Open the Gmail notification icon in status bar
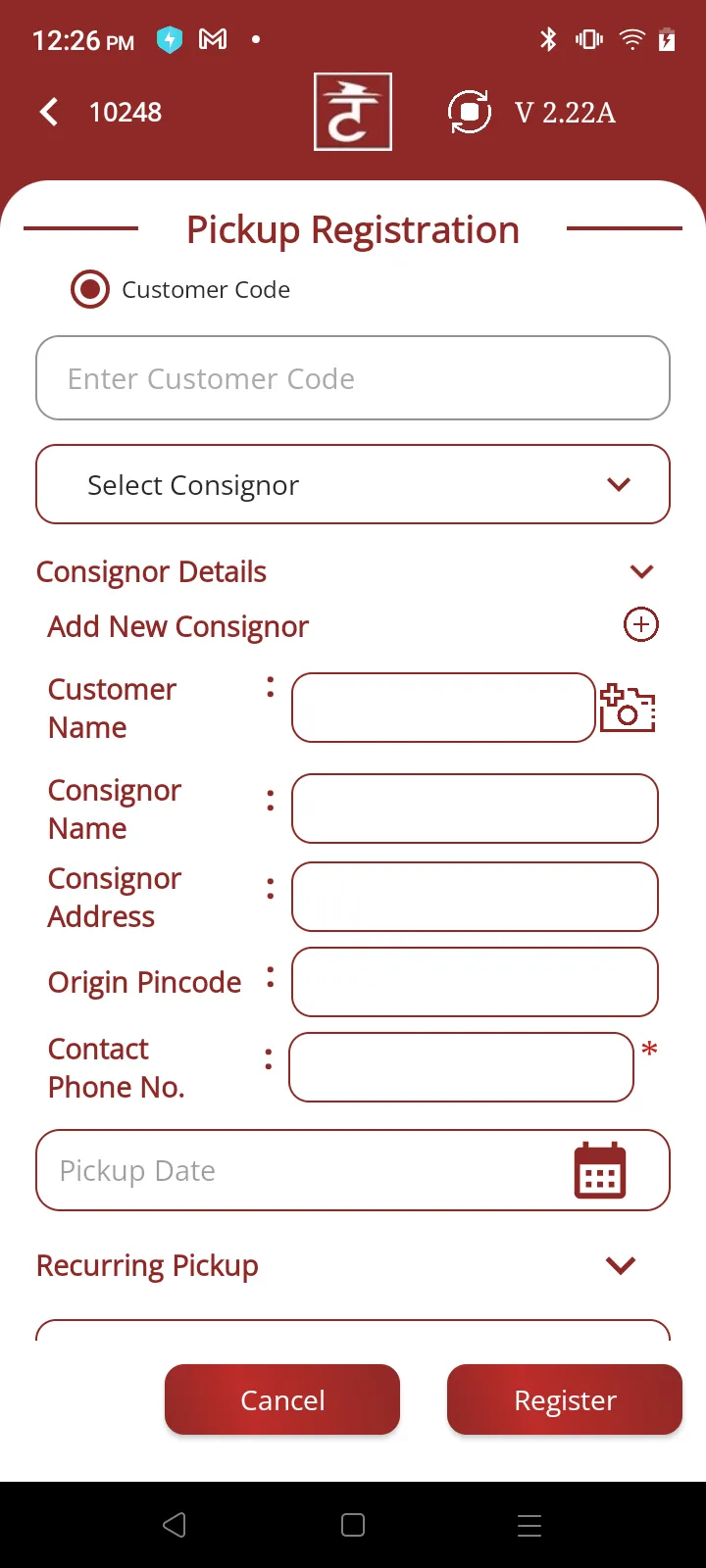 pyautogui.click(x=213, y=40)
